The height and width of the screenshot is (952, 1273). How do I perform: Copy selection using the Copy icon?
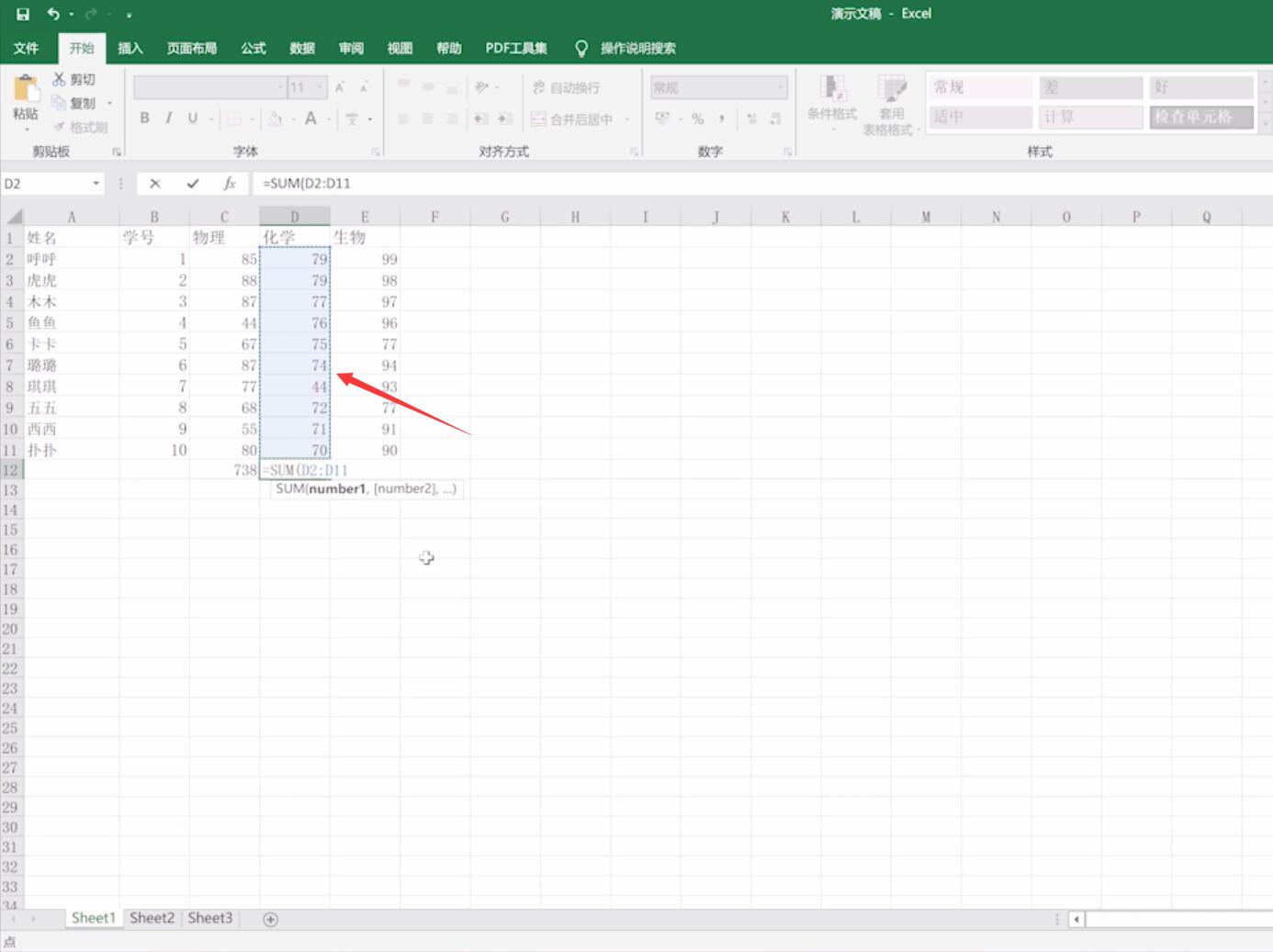tap(60, 103)
